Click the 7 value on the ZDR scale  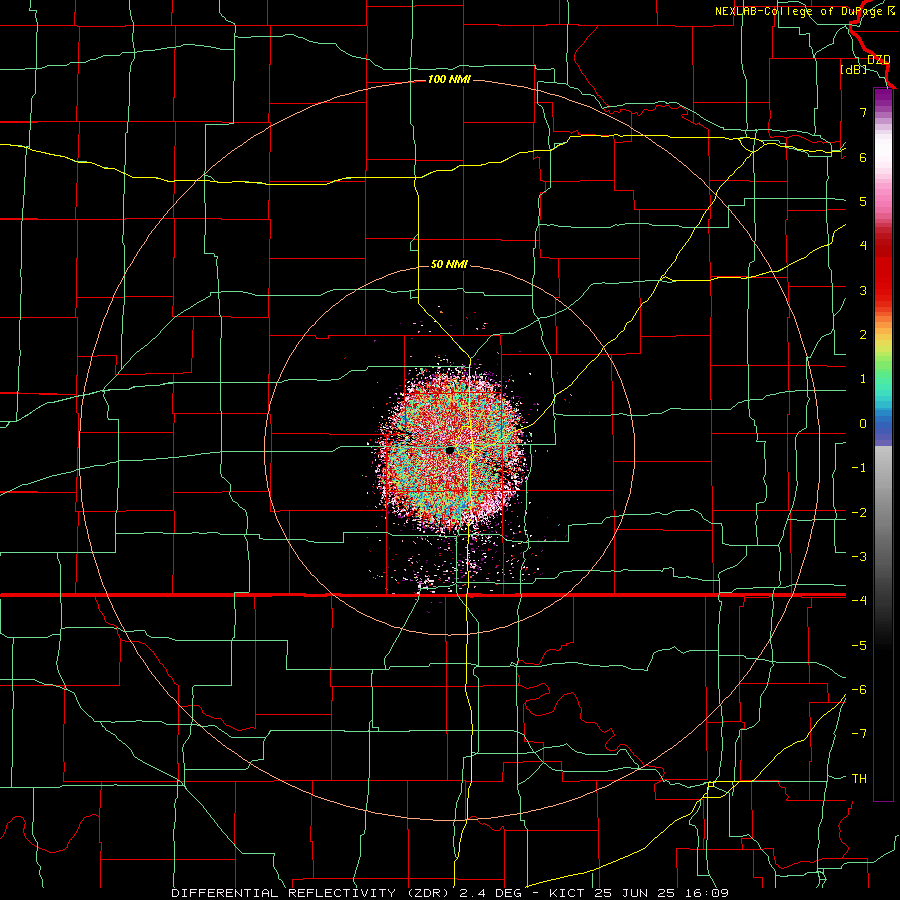(x=863, y=112)
